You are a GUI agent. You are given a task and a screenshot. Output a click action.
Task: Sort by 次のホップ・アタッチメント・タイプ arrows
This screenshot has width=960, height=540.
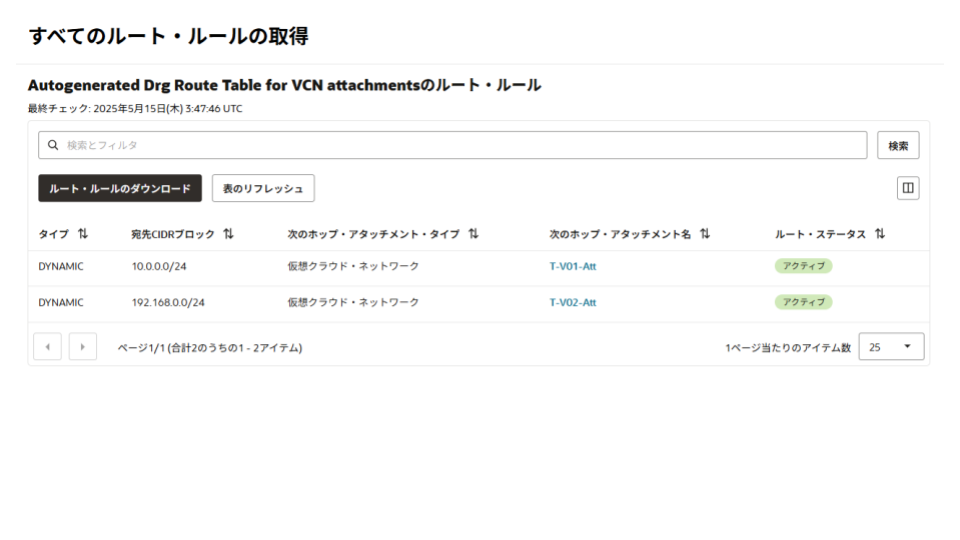point(473,234)
